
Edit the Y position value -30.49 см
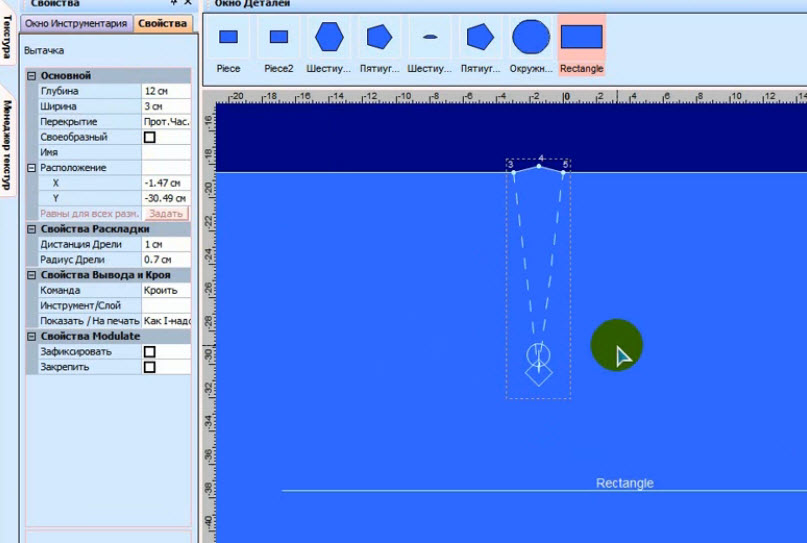tap(166, 198)
